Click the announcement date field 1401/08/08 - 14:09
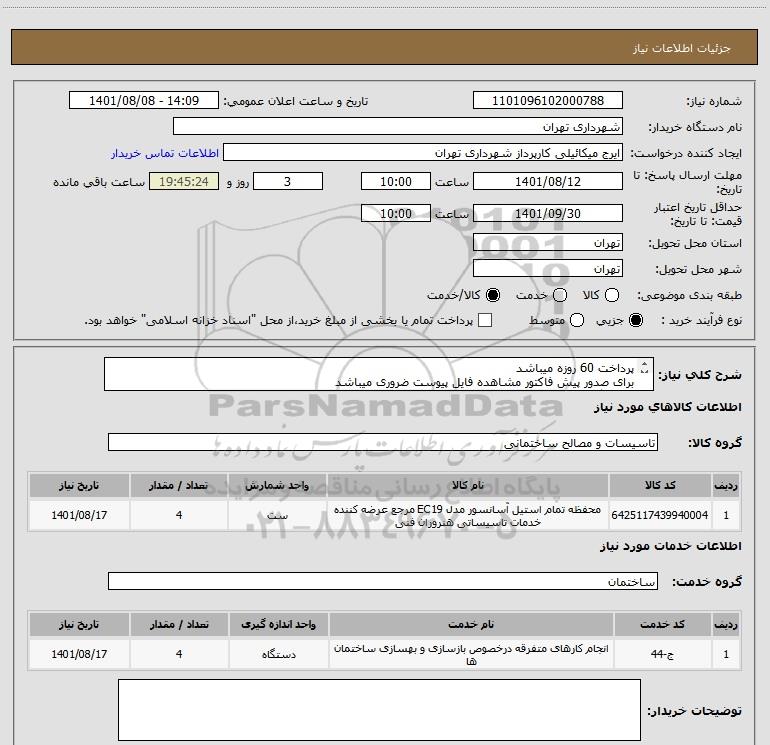 point(144,101)
